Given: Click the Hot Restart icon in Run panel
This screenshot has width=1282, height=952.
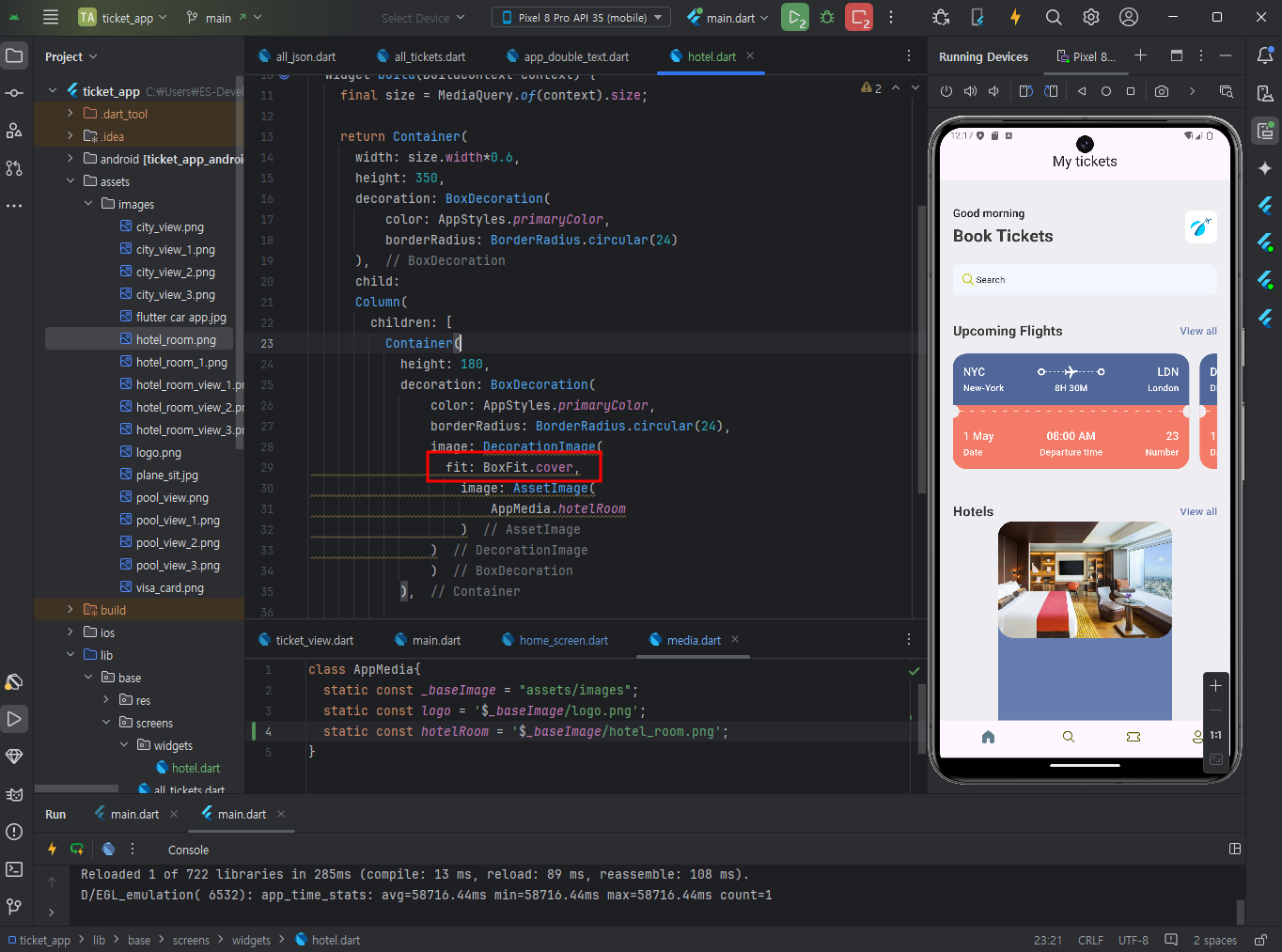Looking at the screenshot, I should pos(77,849).
